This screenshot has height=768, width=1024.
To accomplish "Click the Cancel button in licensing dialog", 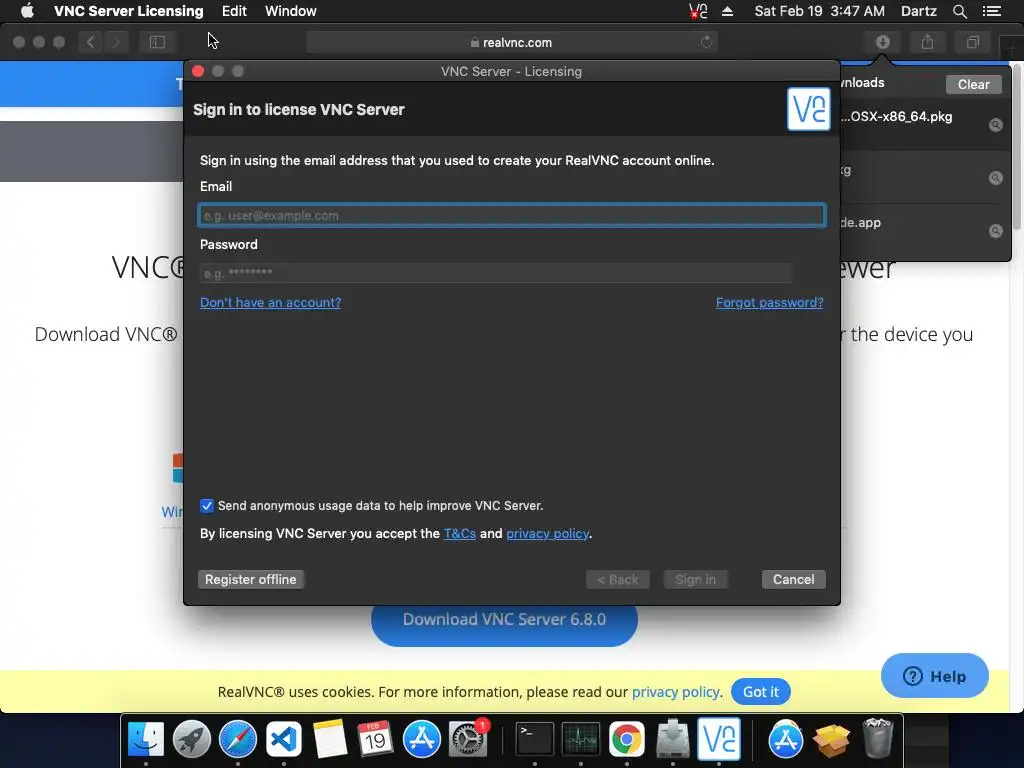I will pos(793,579).
